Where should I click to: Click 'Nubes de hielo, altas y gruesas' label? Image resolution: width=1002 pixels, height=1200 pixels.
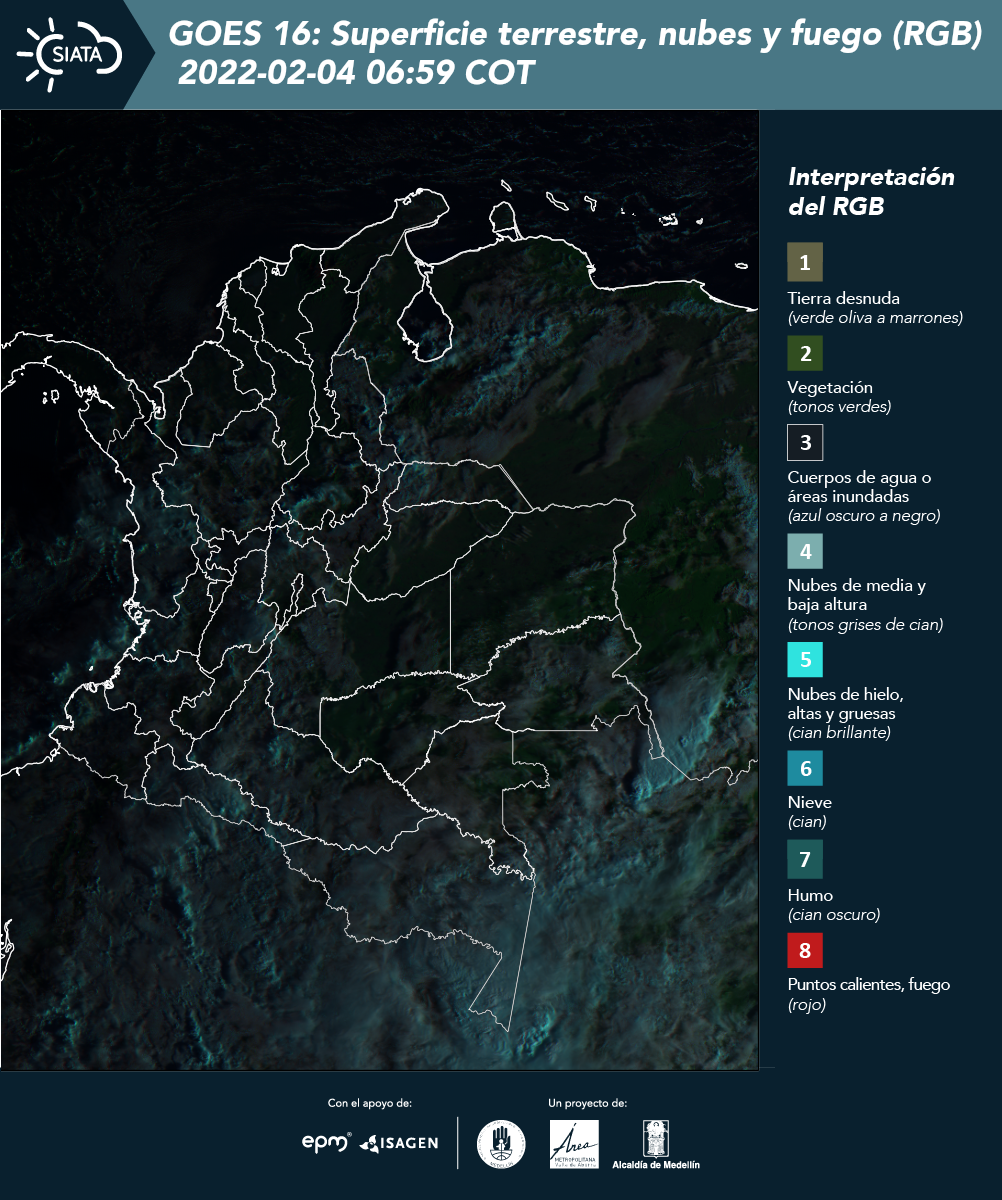pos(845,704)
